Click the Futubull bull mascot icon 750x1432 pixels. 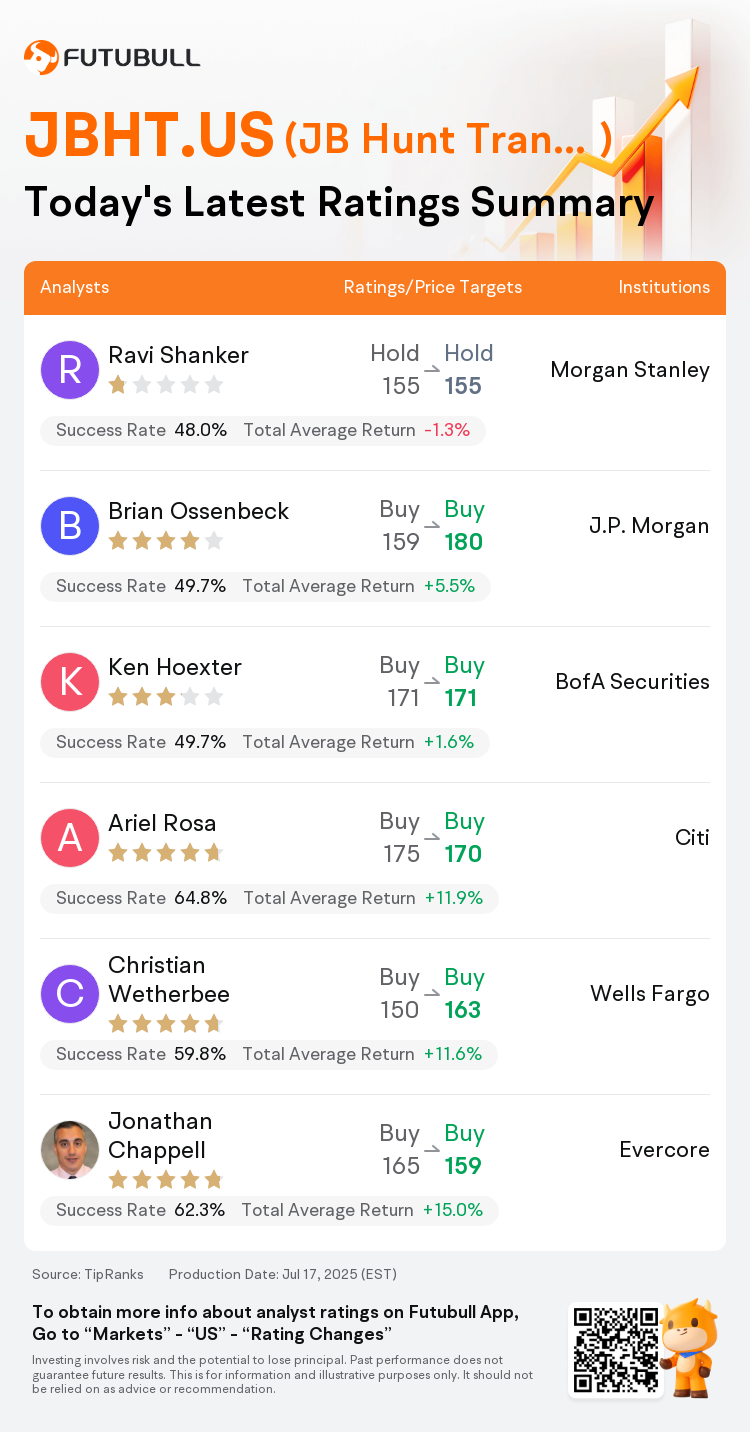(690, 1346)
